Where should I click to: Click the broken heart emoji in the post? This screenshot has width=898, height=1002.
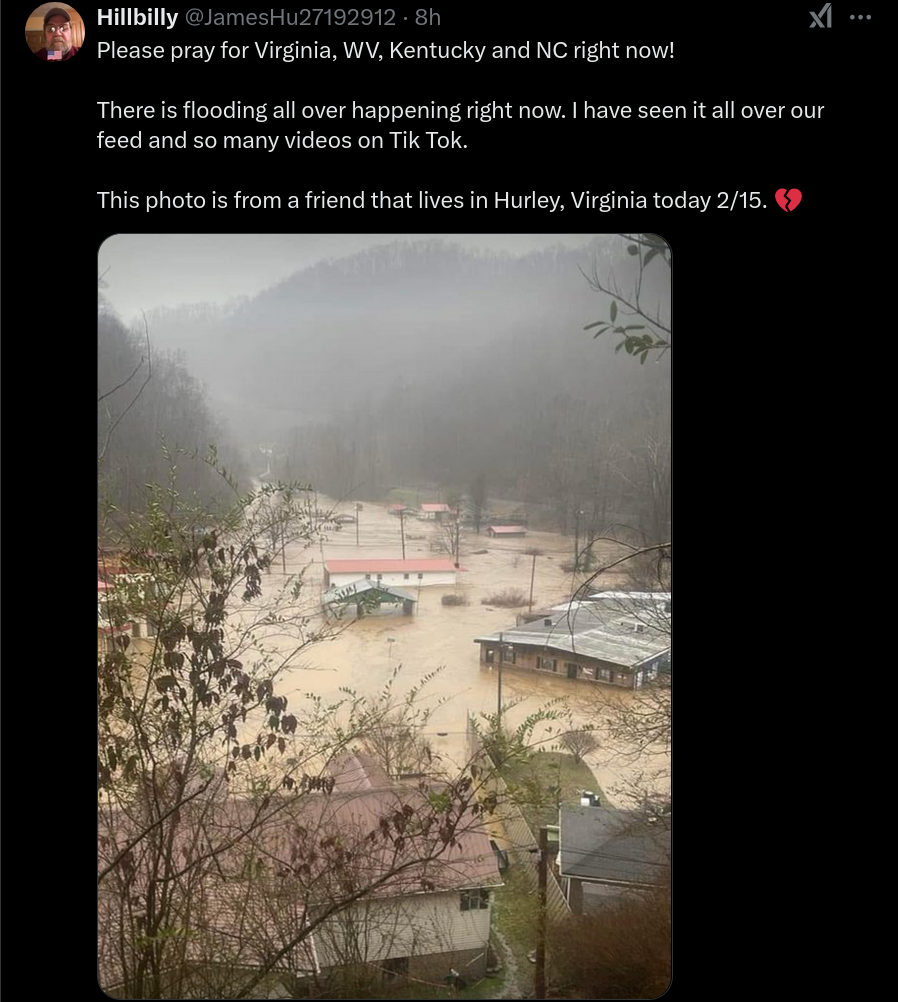click(788, 200)
